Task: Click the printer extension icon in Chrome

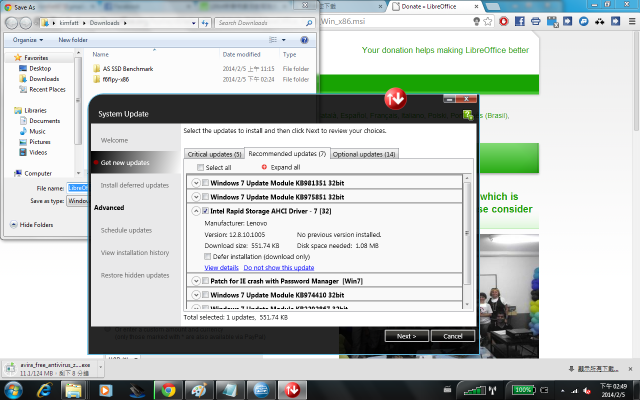Action: tap(536, 21)
